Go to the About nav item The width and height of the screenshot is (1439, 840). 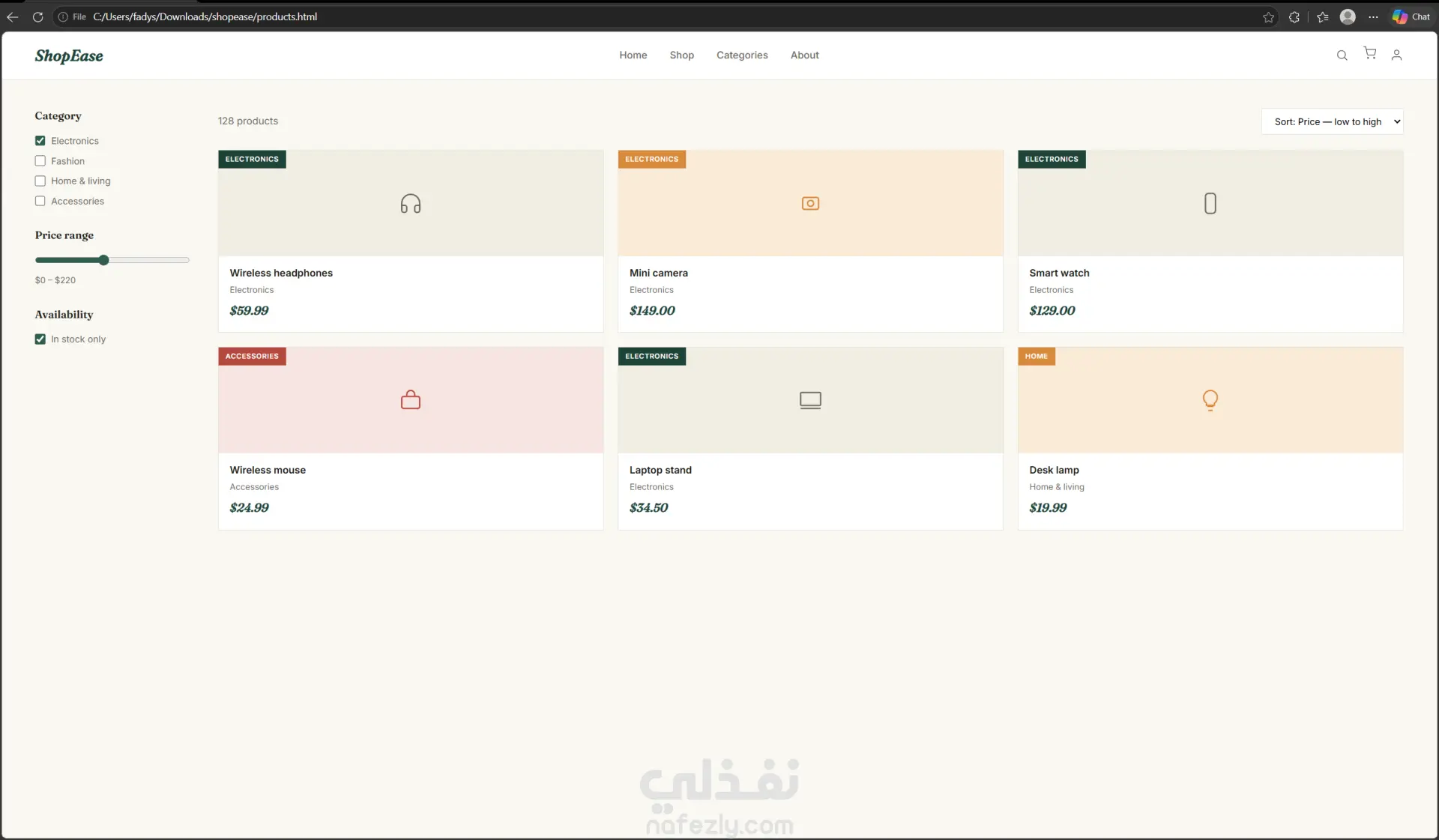(804, 55)
